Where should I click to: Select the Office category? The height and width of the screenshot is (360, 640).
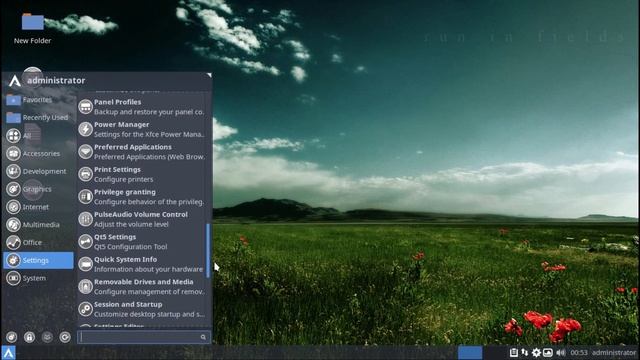(x=38, y=242)
